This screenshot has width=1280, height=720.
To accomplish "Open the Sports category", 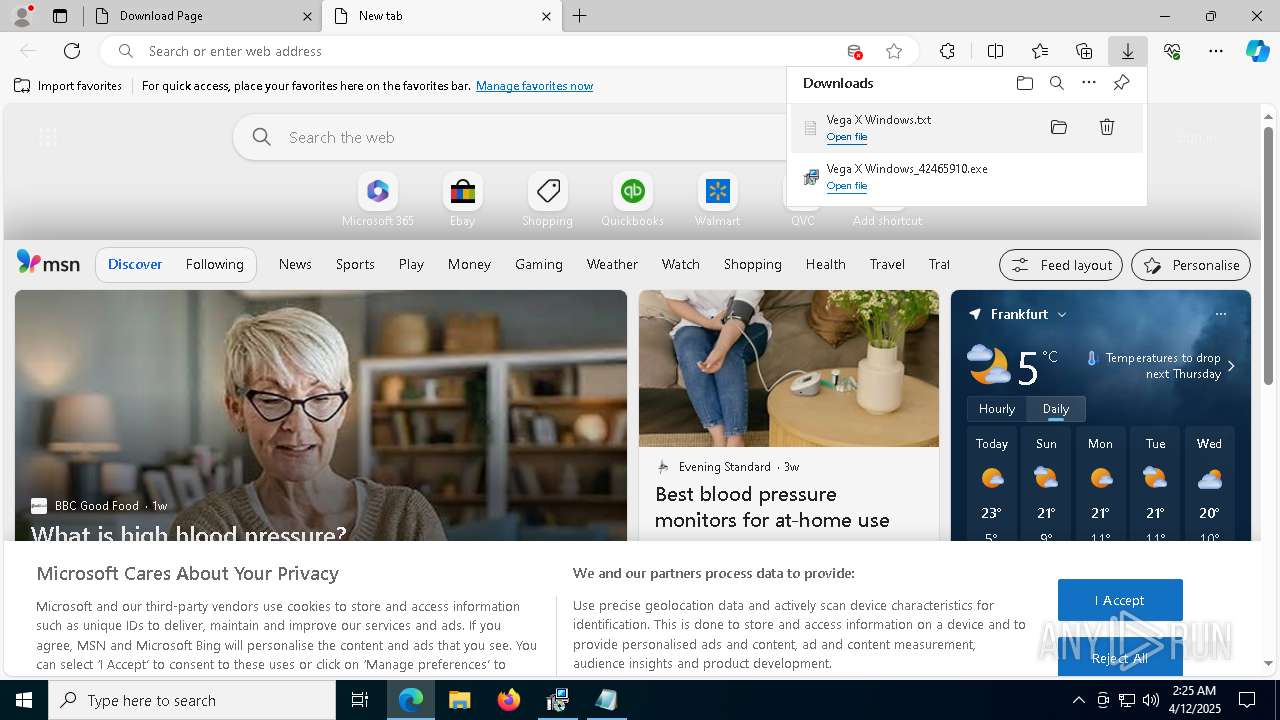I will [x=355, y=264].
